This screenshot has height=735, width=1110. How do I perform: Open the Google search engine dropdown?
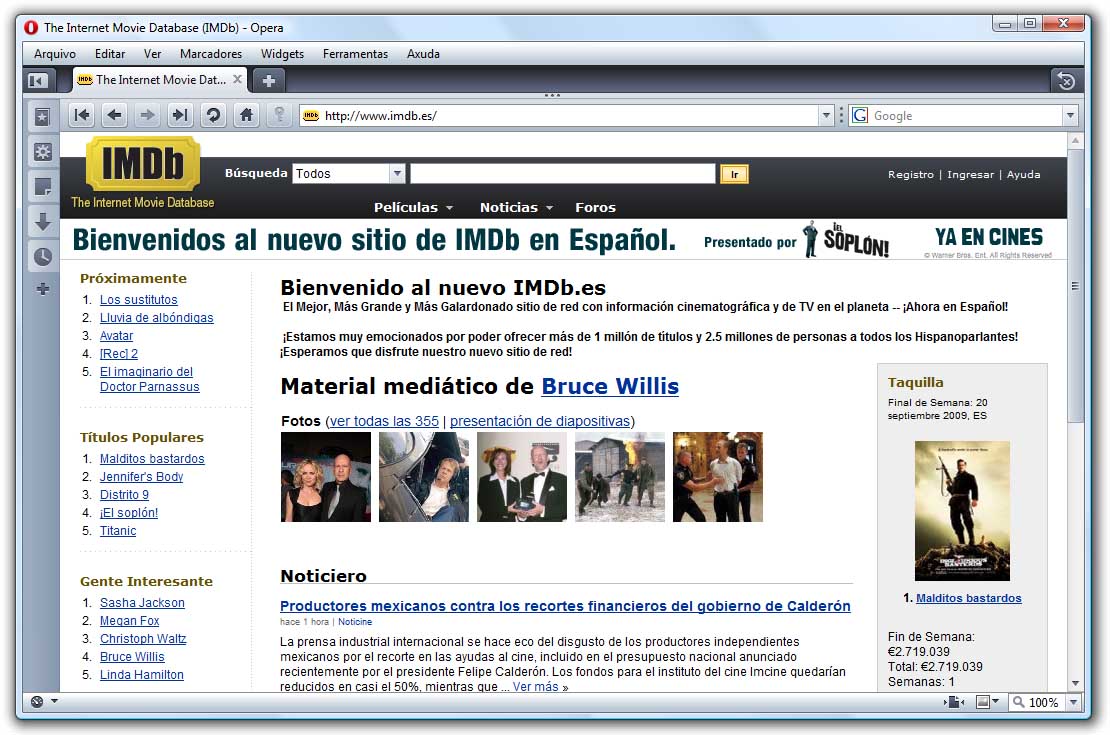(x=1070, y=115)
